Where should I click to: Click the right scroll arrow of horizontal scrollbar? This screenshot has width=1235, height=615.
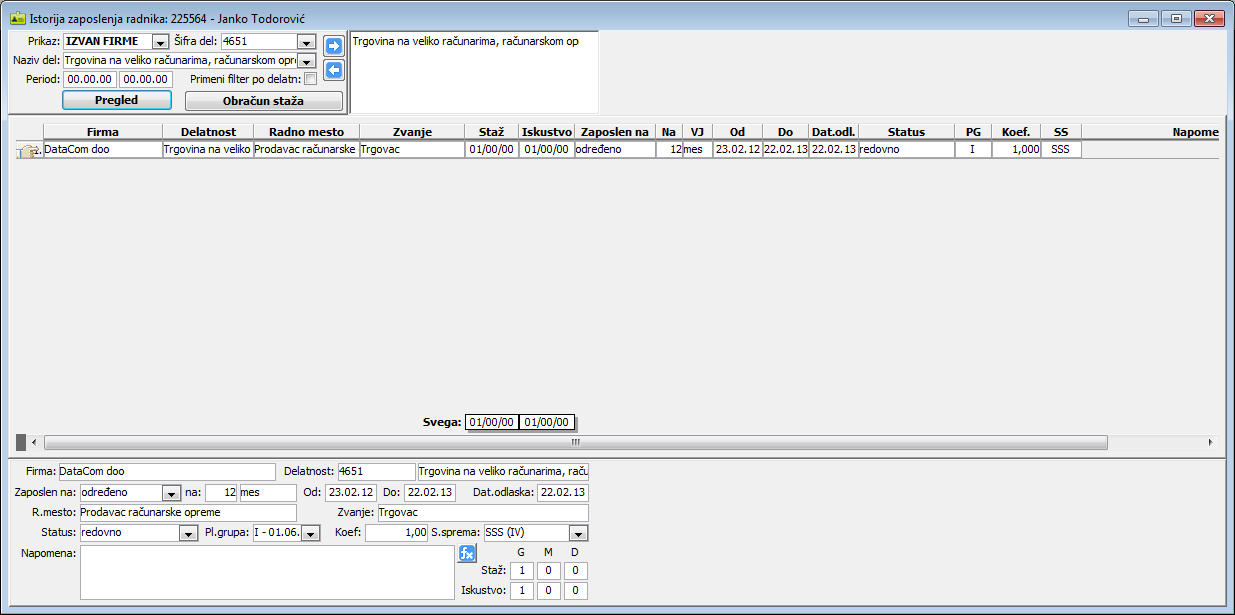coord(1210,442)
